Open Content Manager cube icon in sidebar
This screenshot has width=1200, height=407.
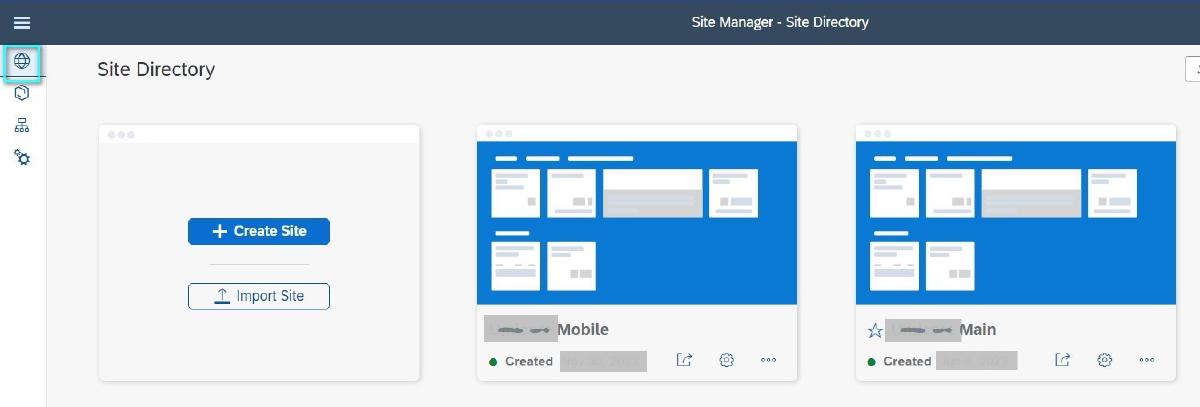pyautogui.click(x=22, y=93)
